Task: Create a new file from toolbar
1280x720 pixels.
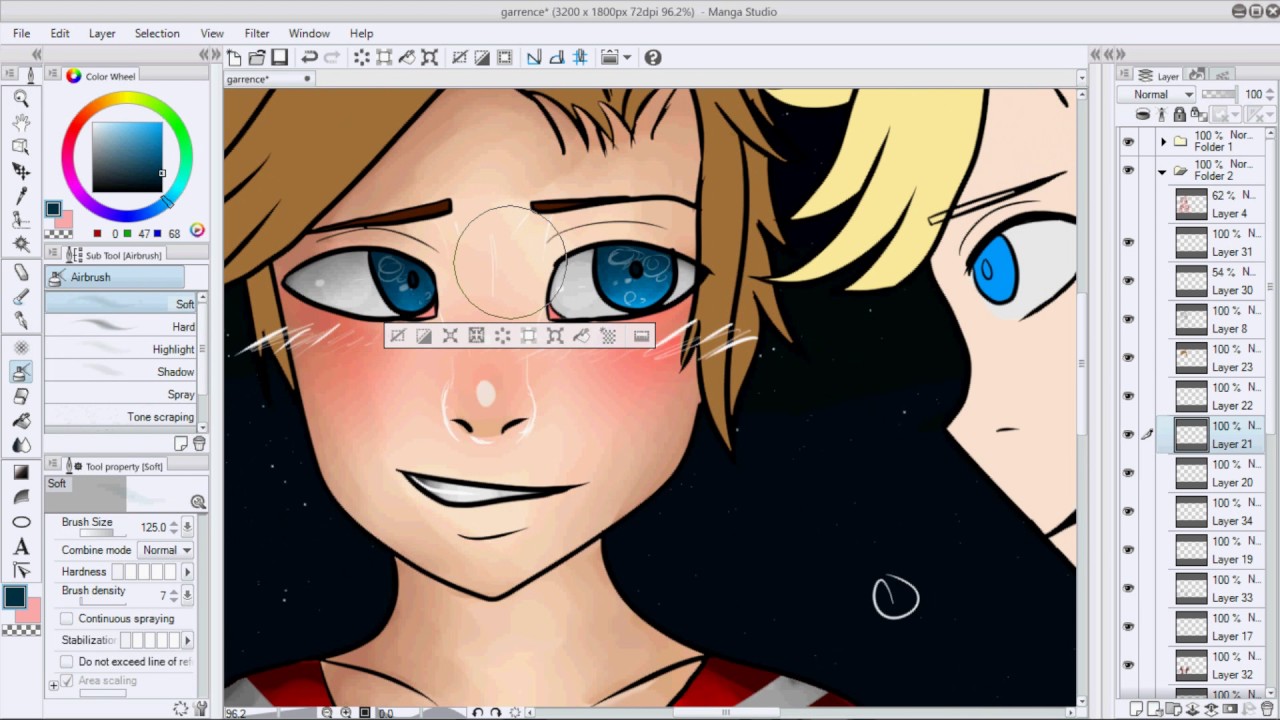Action: coord(234,58)
